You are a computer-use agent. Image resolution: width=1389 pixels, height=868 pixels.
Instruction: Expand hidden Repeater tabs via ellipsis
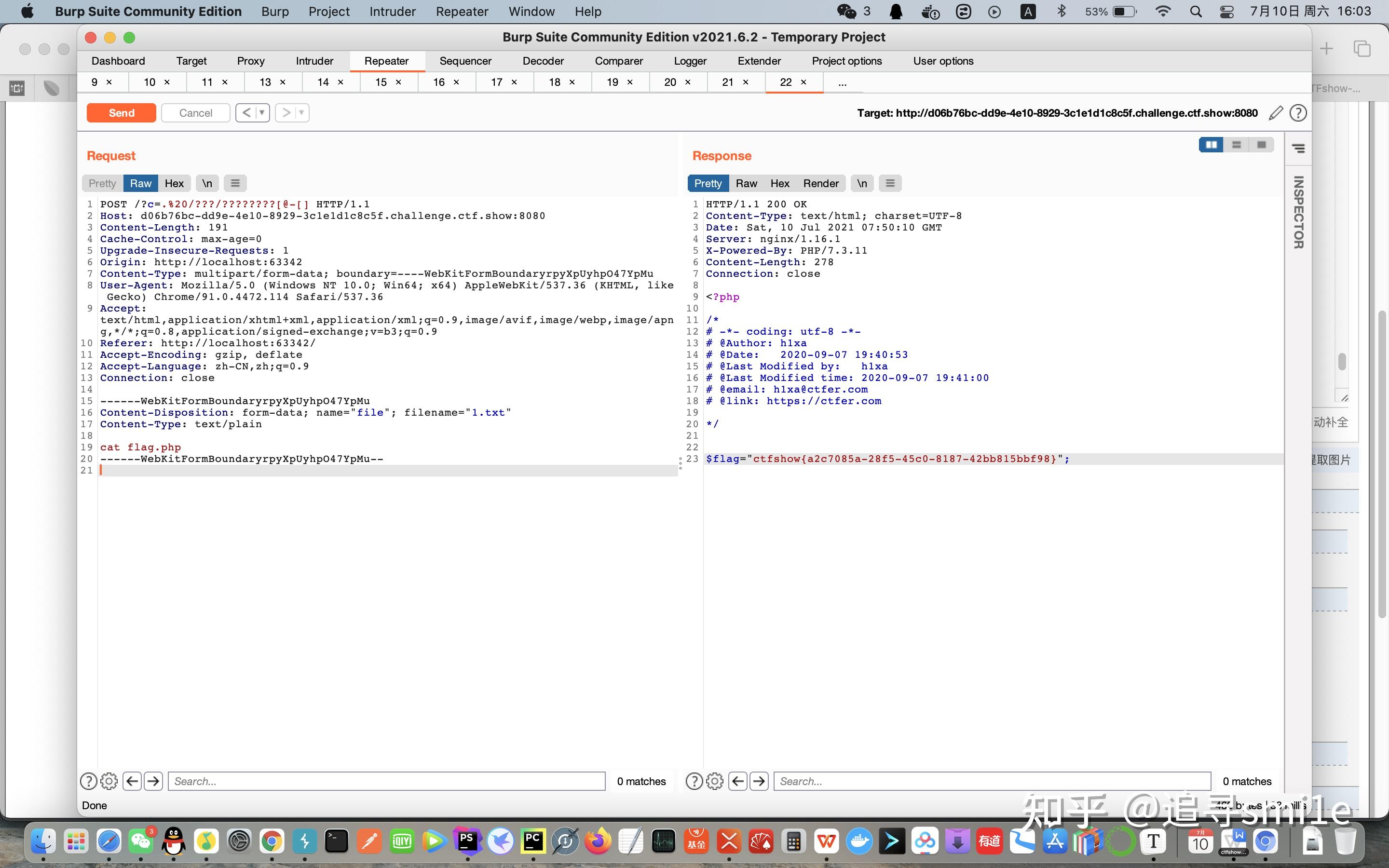(x=842, y=82)
